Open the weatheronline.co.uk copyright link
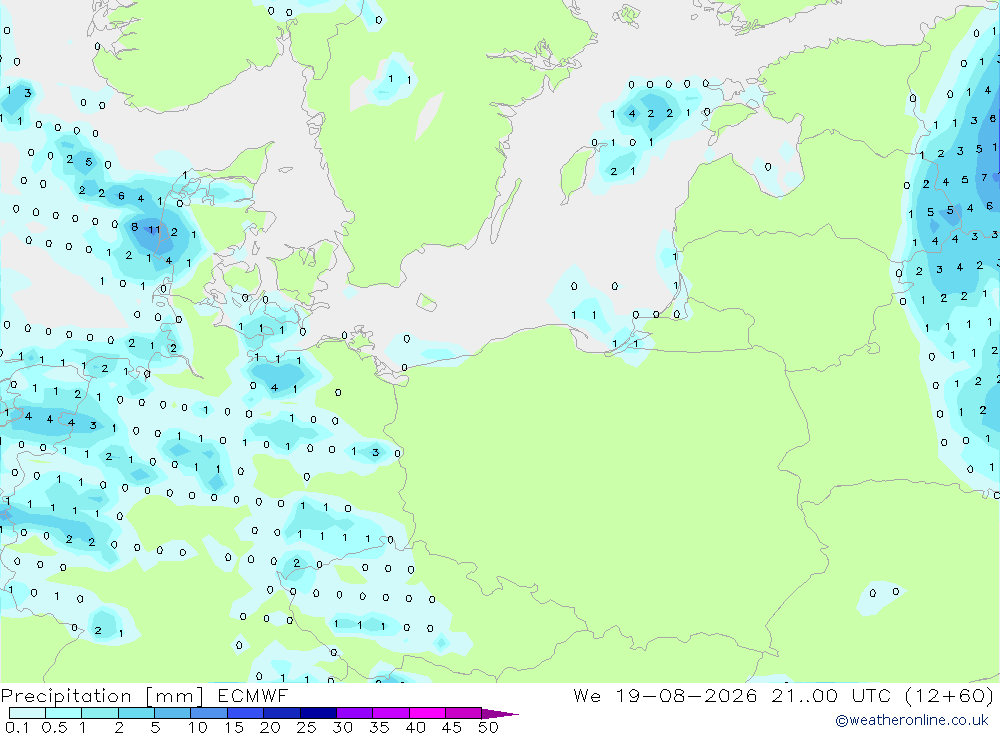 912,720
